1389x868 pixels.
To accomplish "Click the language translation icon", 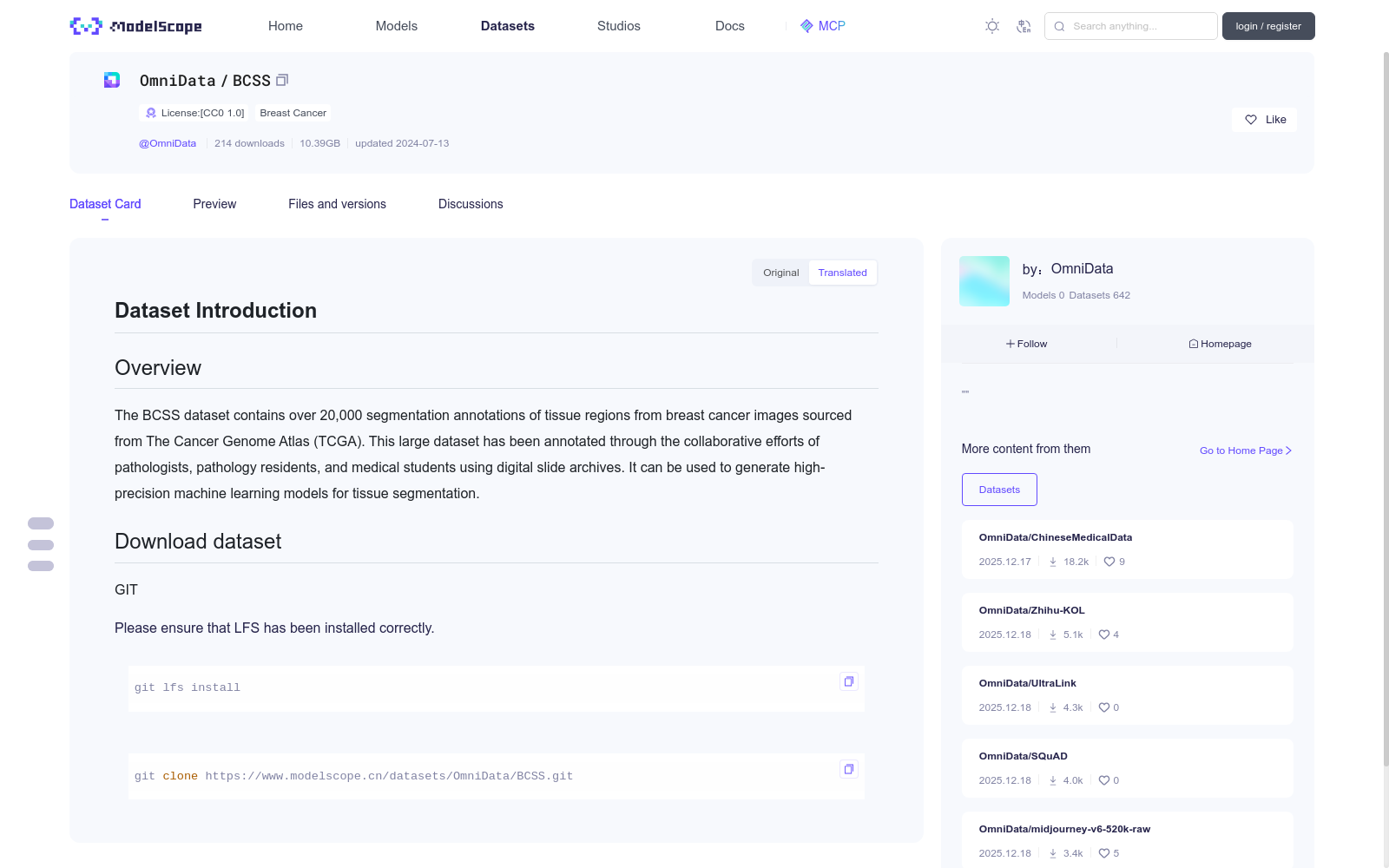I will pyautogui.click(x=1024, y=26).
